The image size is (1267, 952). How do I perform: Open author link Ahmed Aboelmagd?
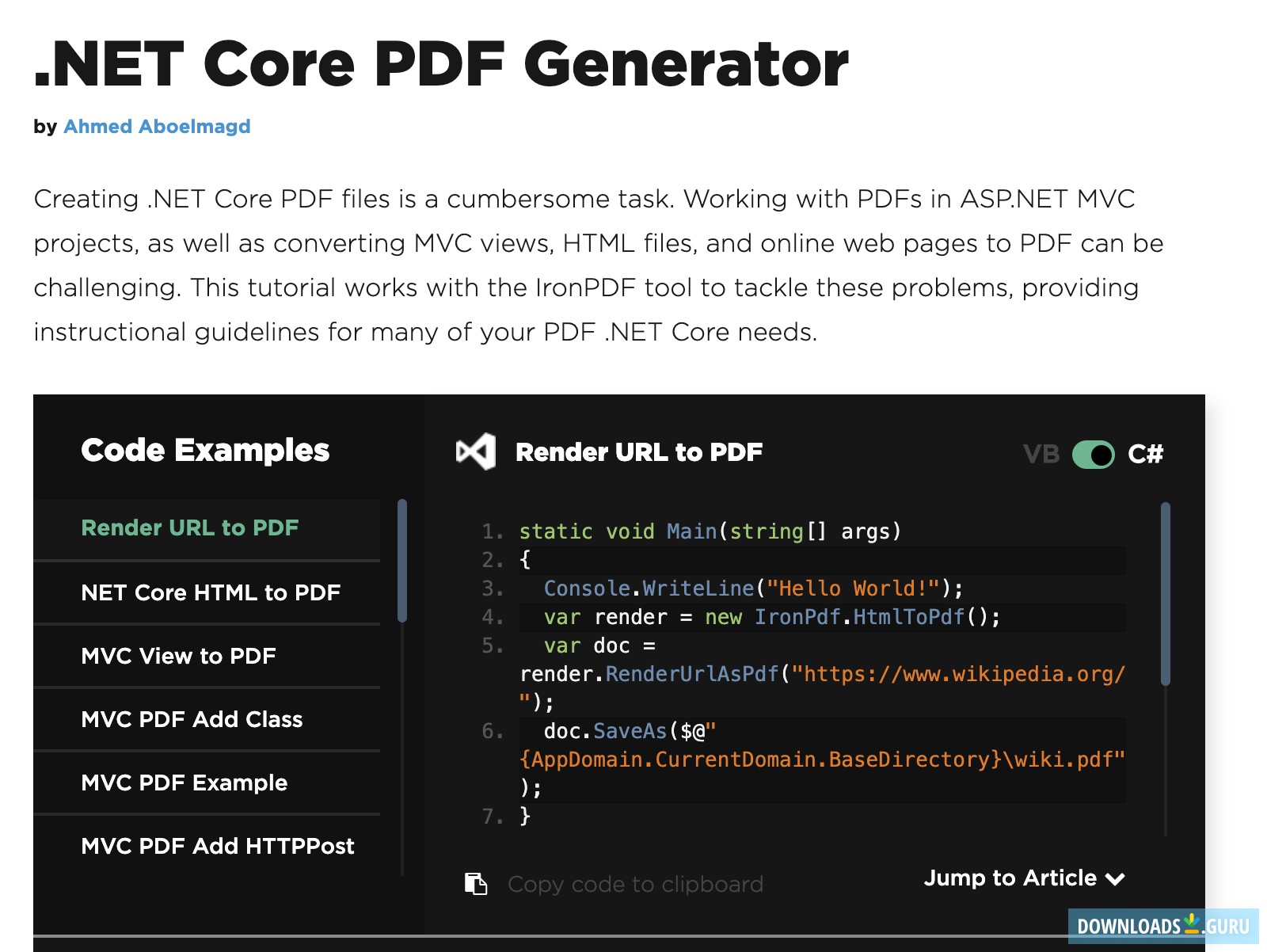click(x=157, y=126)
